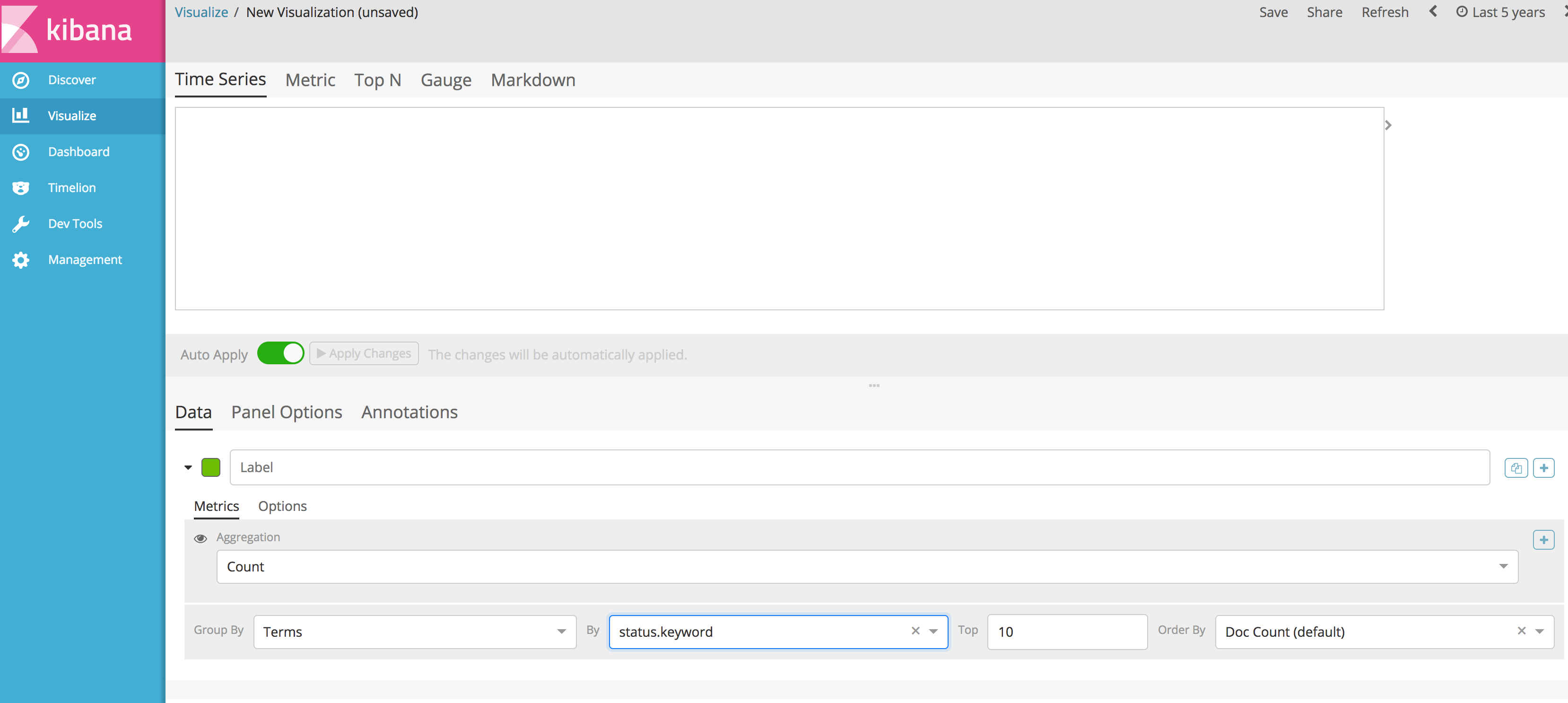
Task: Change the series color swatch
Action: point(210,468)
